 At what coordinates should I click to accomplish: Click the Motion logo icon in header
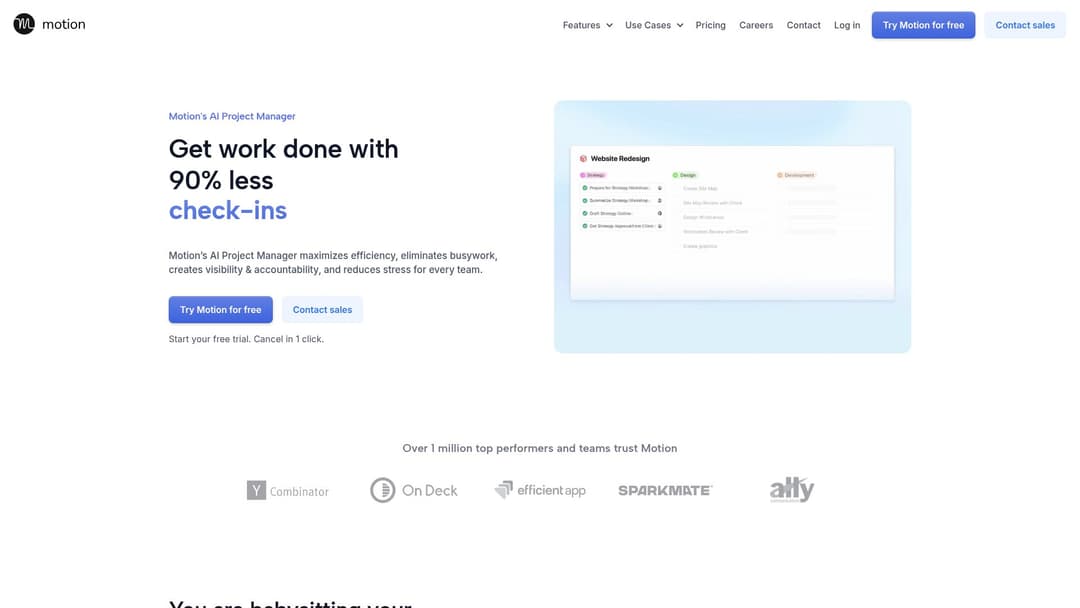[24, 24]
